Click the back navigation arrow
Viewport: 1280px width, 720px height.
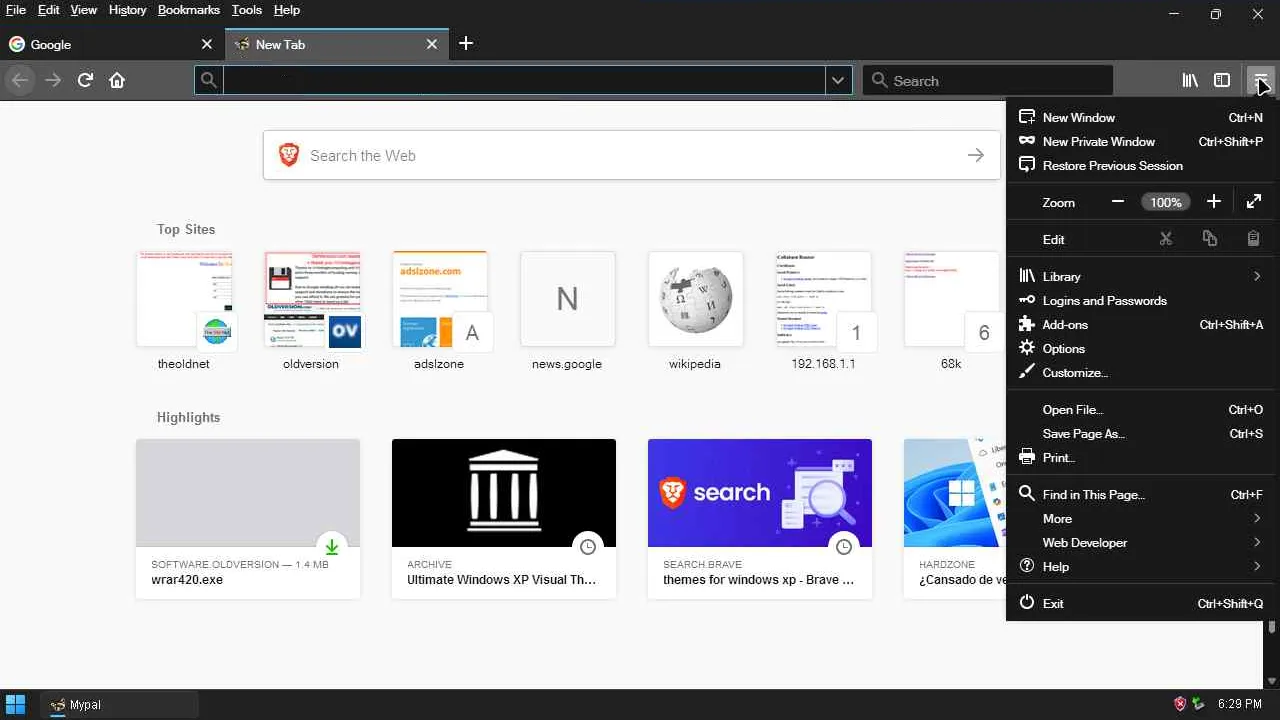tap(20, 80)
